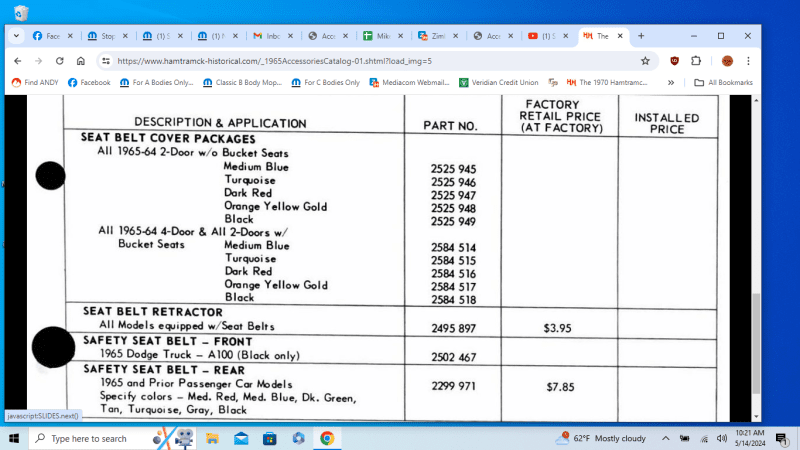The height and width of the screenshot is (450, 800).
Task: Go forward one page
Action: coord(39,61)
